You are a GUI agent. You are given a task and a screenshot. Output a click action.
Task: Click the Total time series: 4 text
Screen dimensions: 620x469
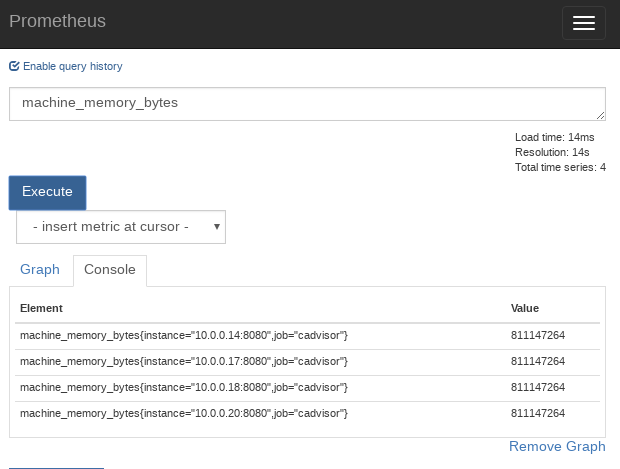coord(560,167)
